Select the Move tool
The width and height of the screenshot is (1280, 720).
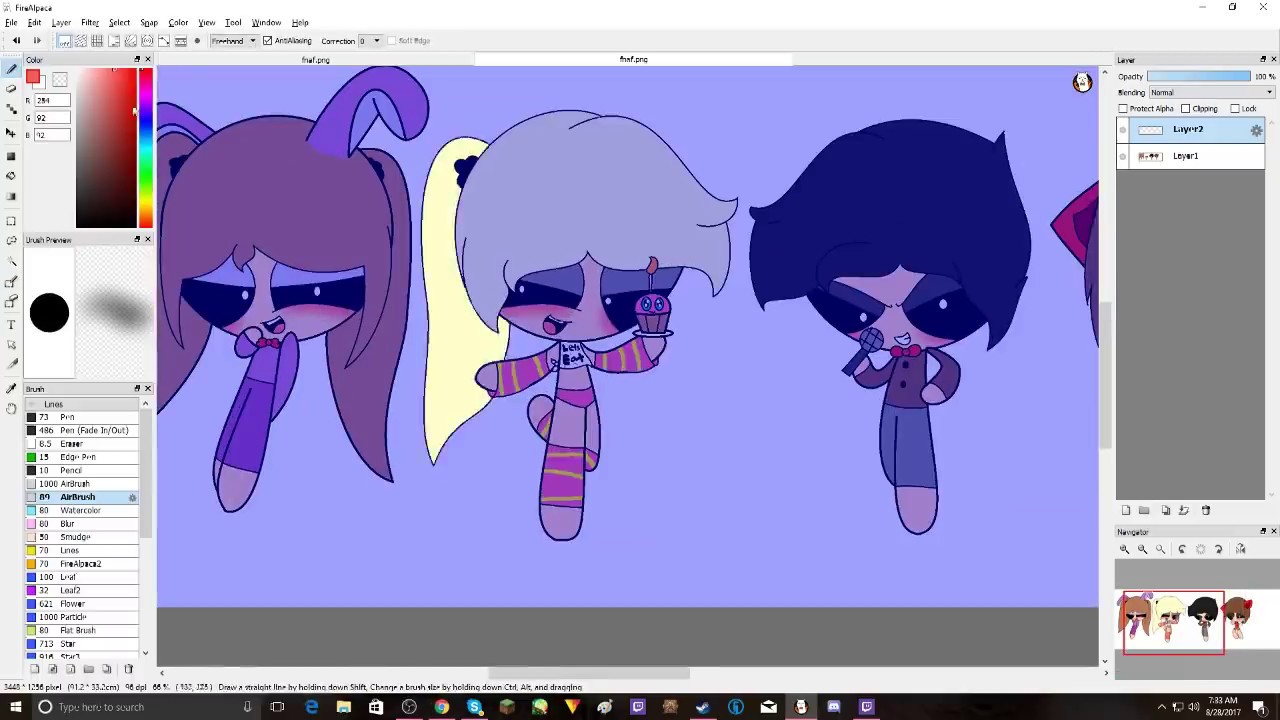tap(11, 132)
